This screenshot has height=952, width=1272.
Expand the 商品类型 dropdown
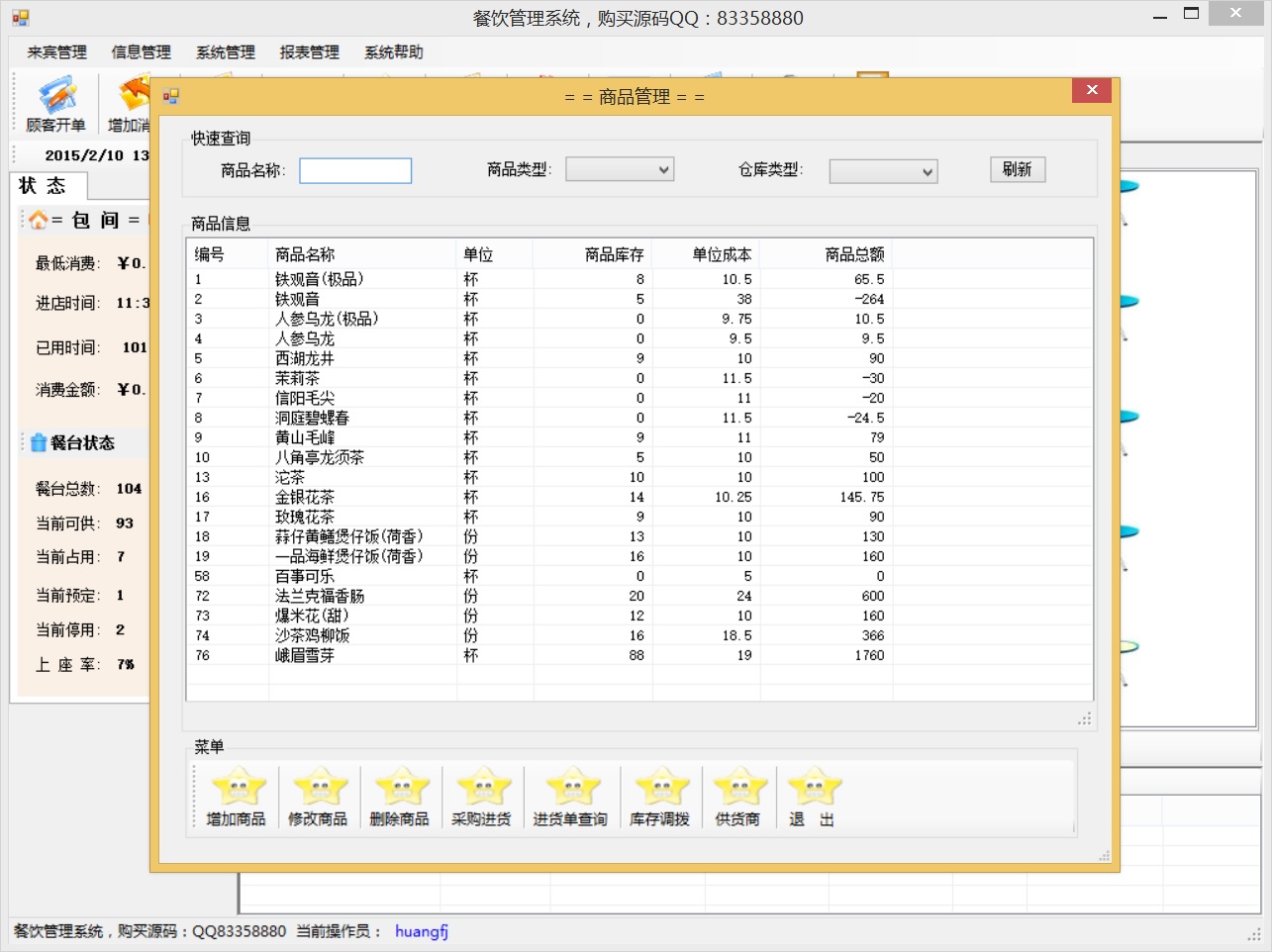pyautogui.click(x=620, y=170)
